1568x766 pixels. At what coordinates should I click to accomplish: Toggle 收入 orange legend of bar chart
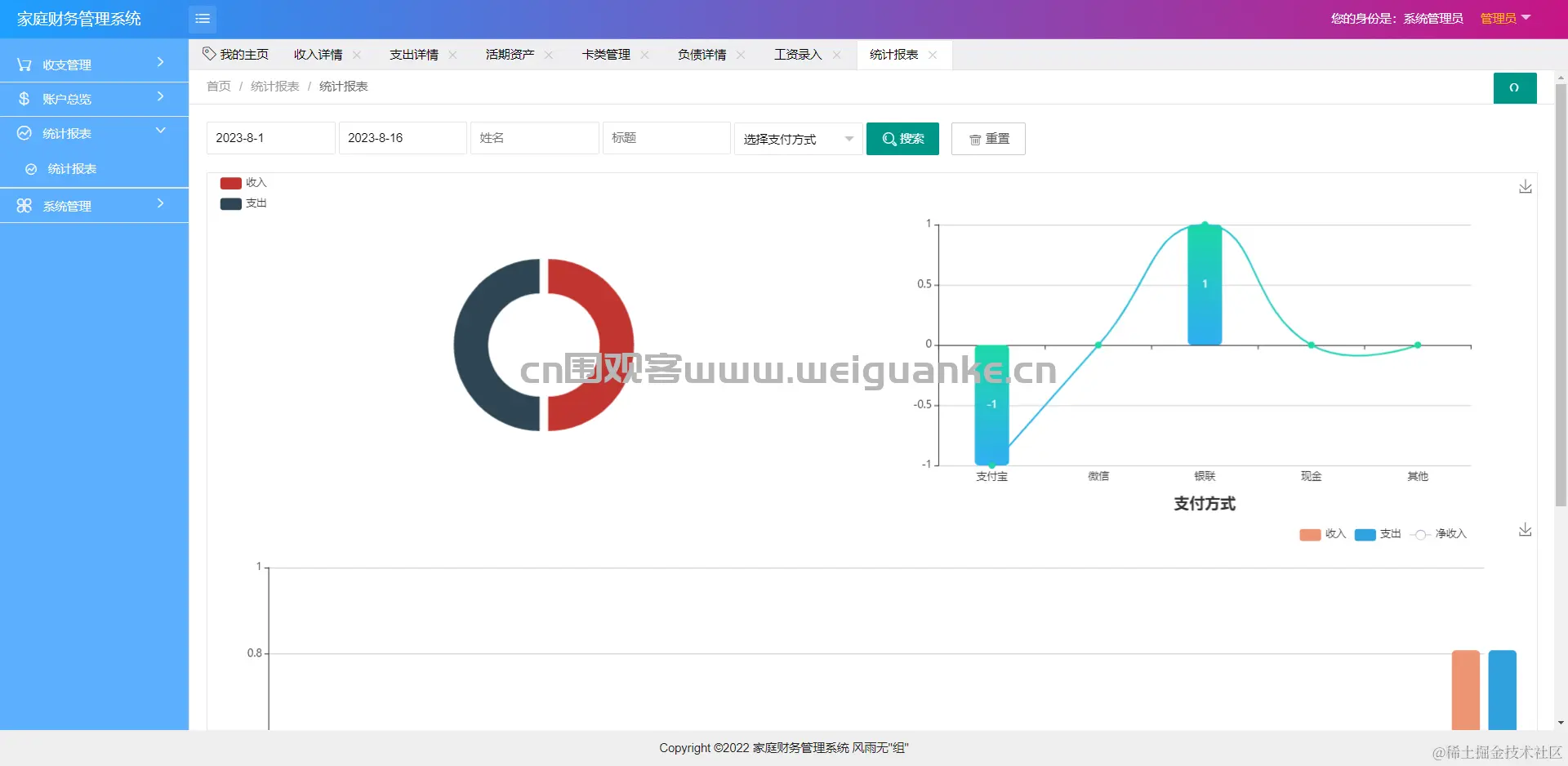pos(1322,534)
